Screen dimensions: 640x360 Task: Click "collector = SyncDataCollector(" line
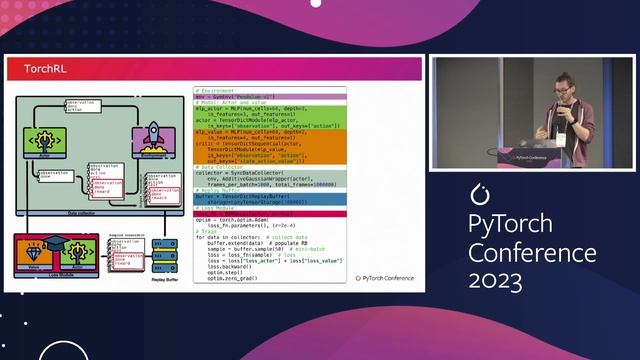click(240, 173)
